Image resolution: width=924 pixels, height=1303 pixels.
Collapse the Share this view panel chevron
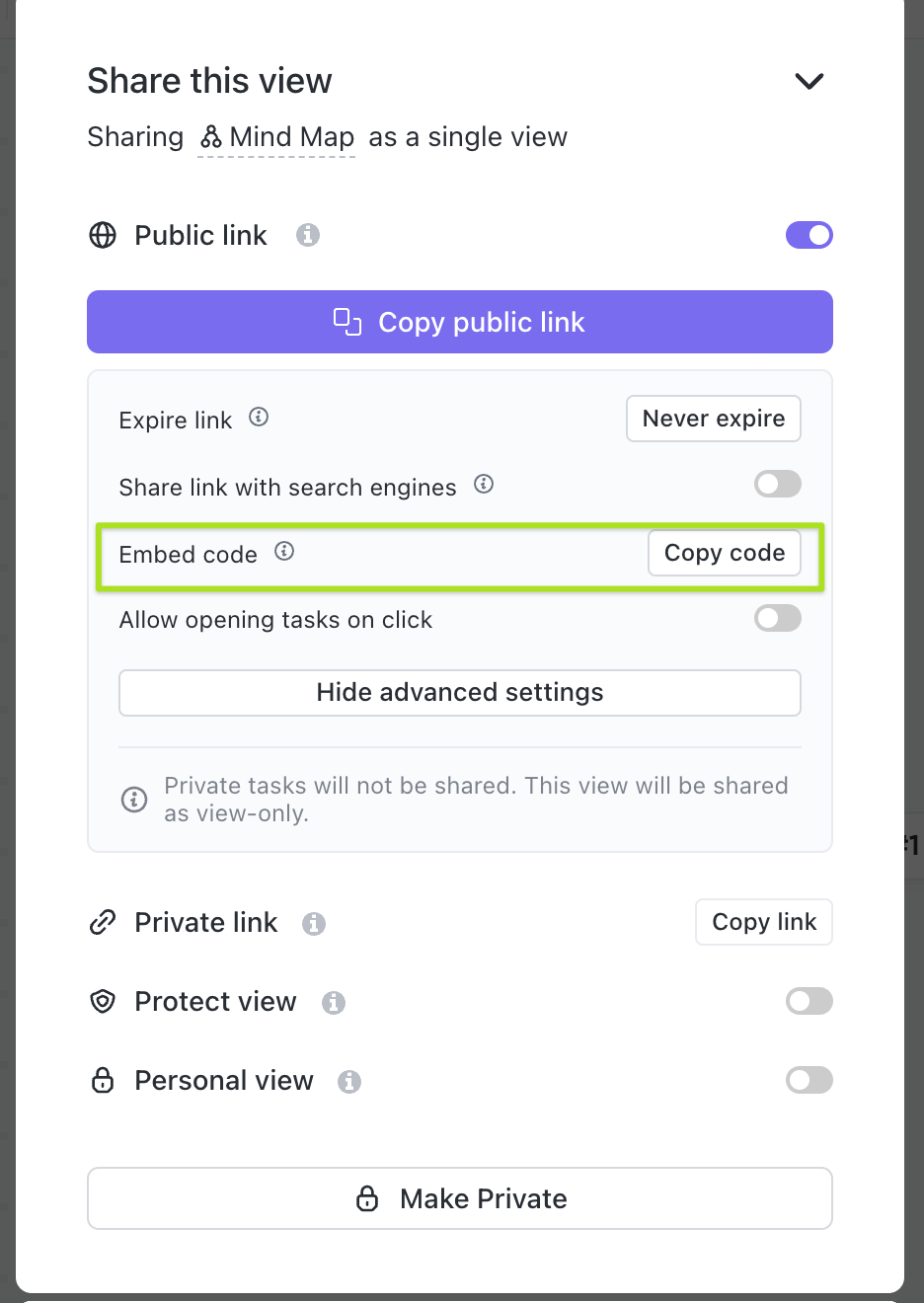point(809,81)
